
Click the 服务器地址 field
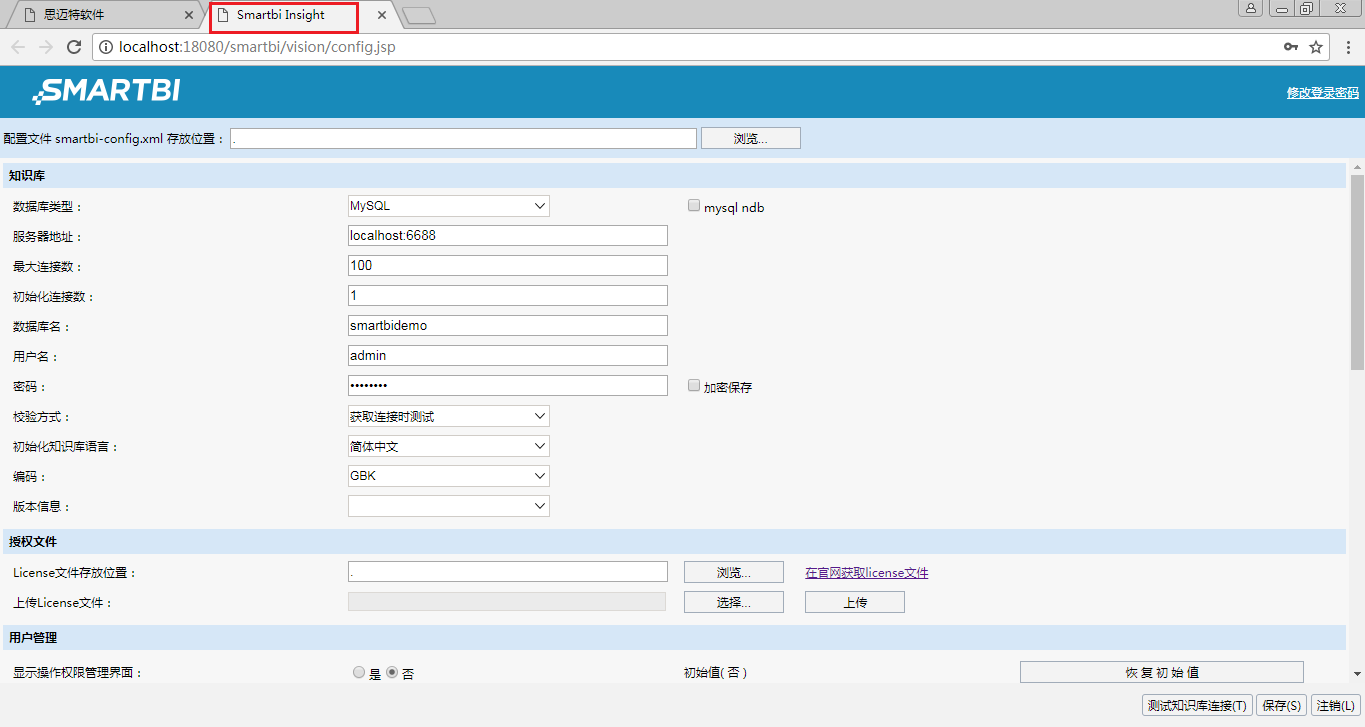(x=508, y=236)
